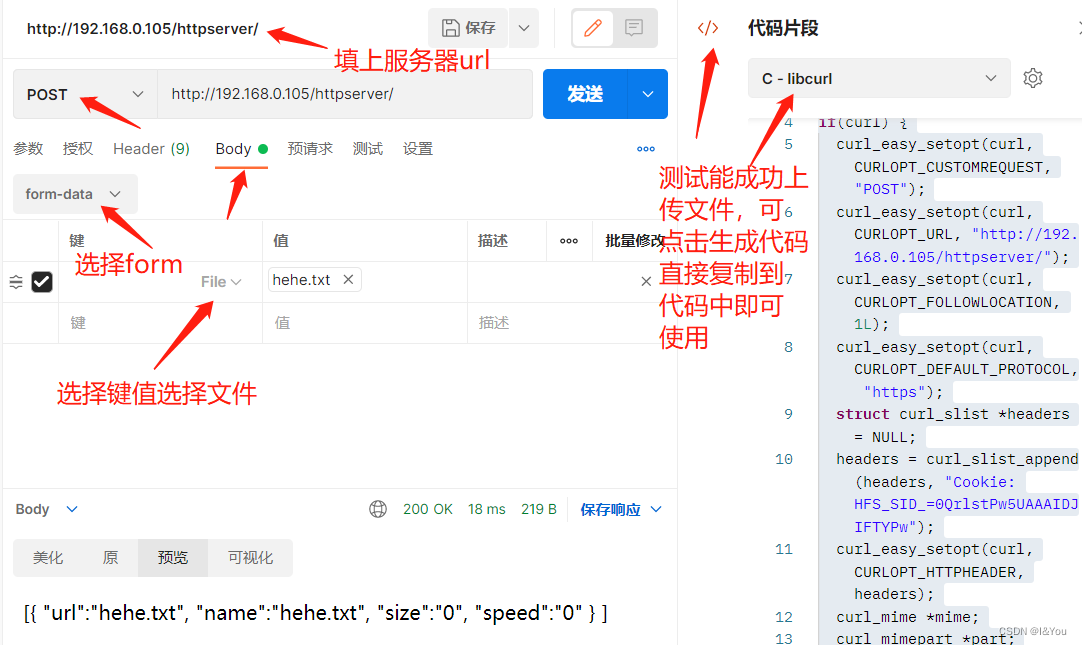Open the response Body dropdown
Image resolution: width=1082 pixels, height=645 pixels.
47,509
